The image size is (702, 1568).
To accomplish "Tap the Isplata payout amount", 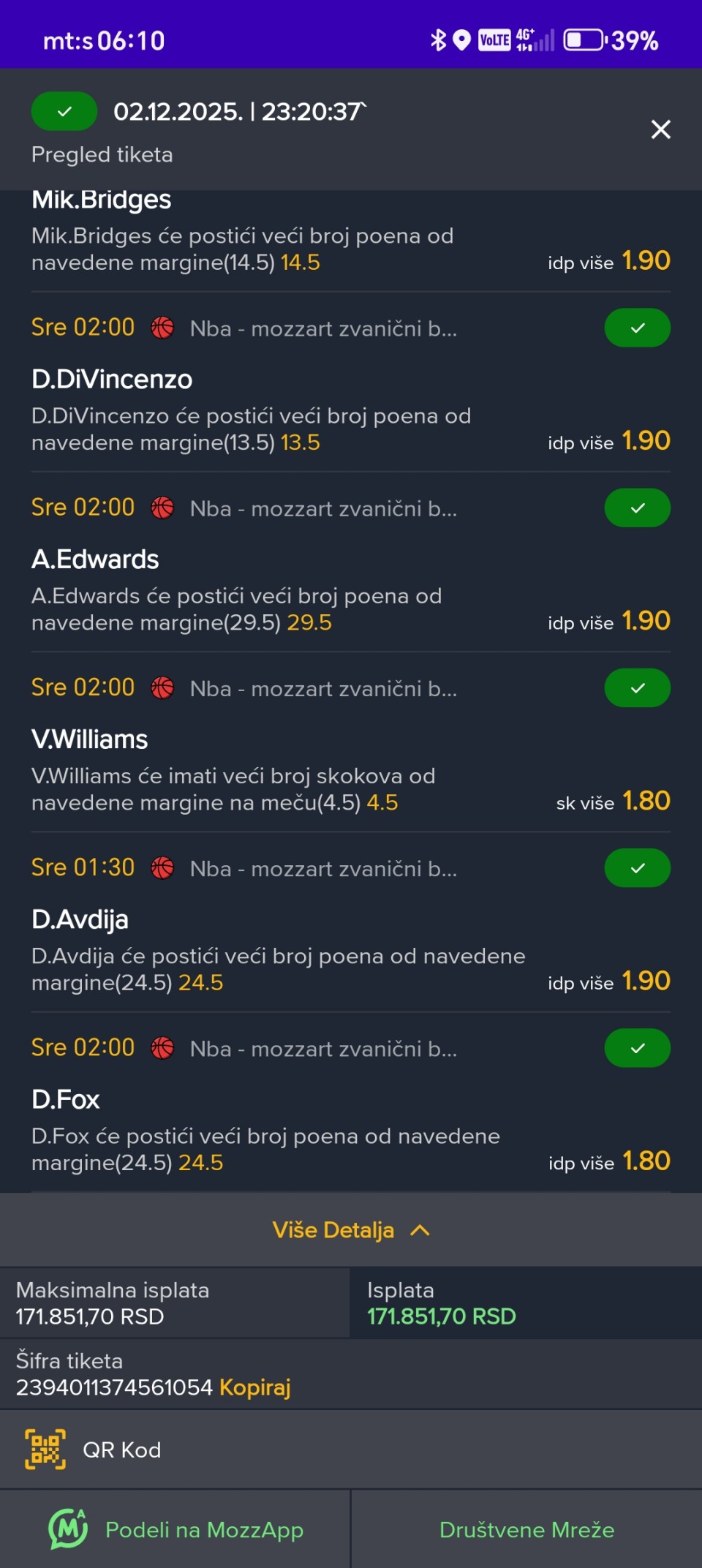I will (x=442, y=1316).
